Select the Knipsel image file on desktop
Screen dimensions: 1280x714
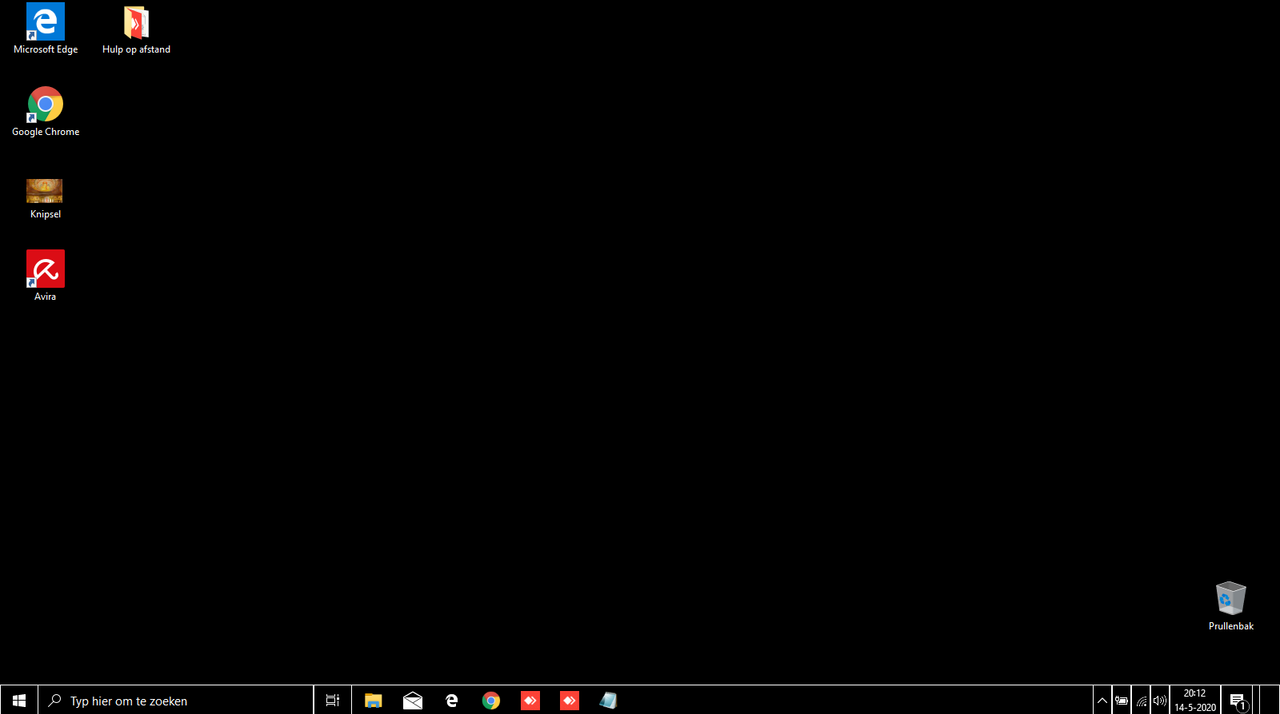45,198
